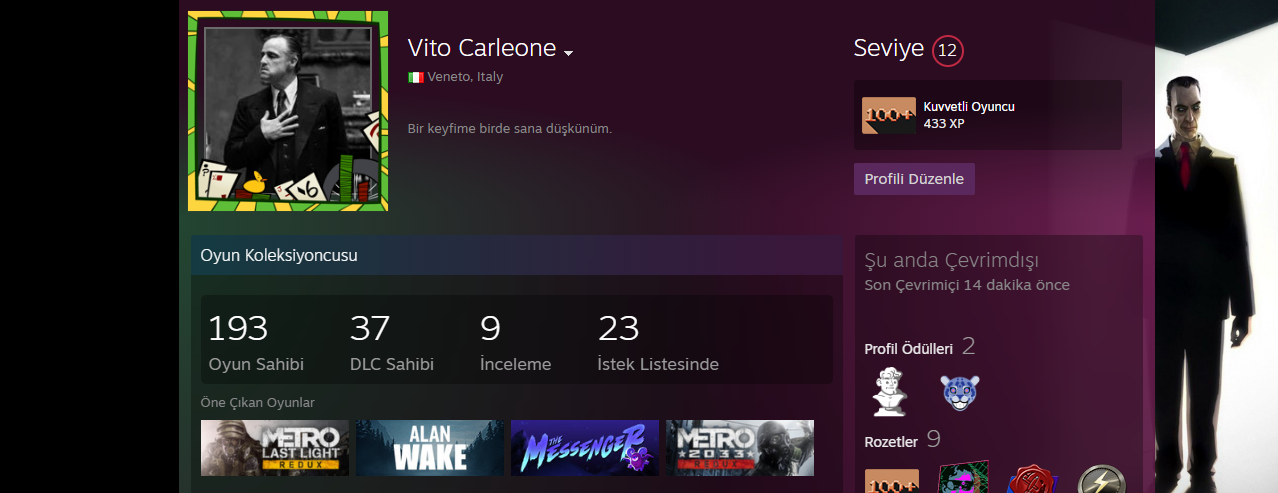Viewport: 1278px width, 493px height.
Task: Open the Profil Ödülleri link
Action: 908,349
